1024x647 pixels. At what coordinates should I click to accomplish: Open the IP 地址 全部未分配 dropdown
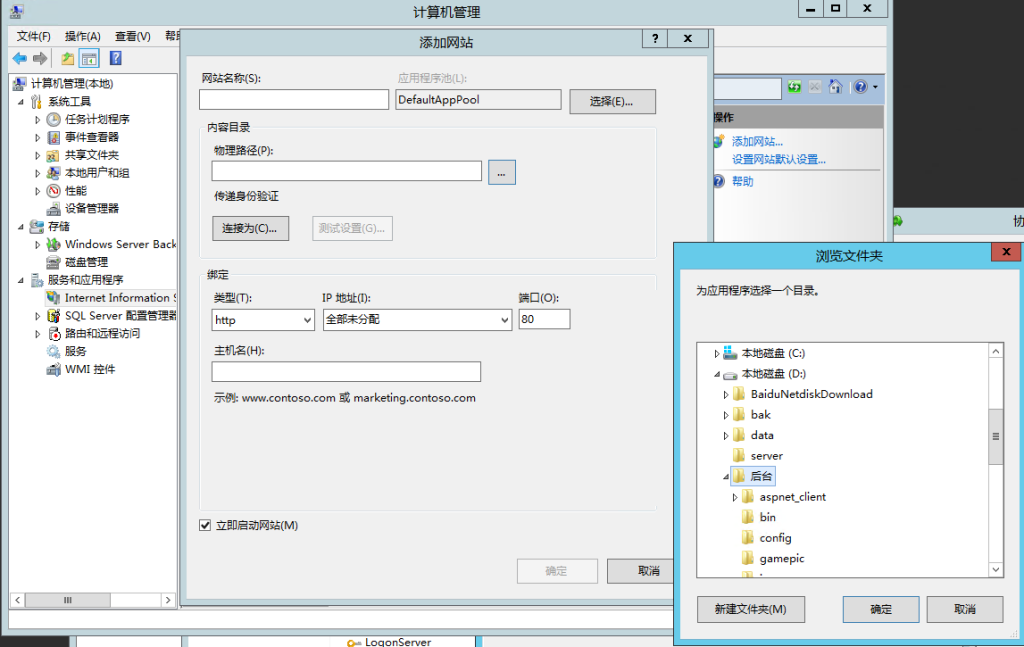point(417,320)
